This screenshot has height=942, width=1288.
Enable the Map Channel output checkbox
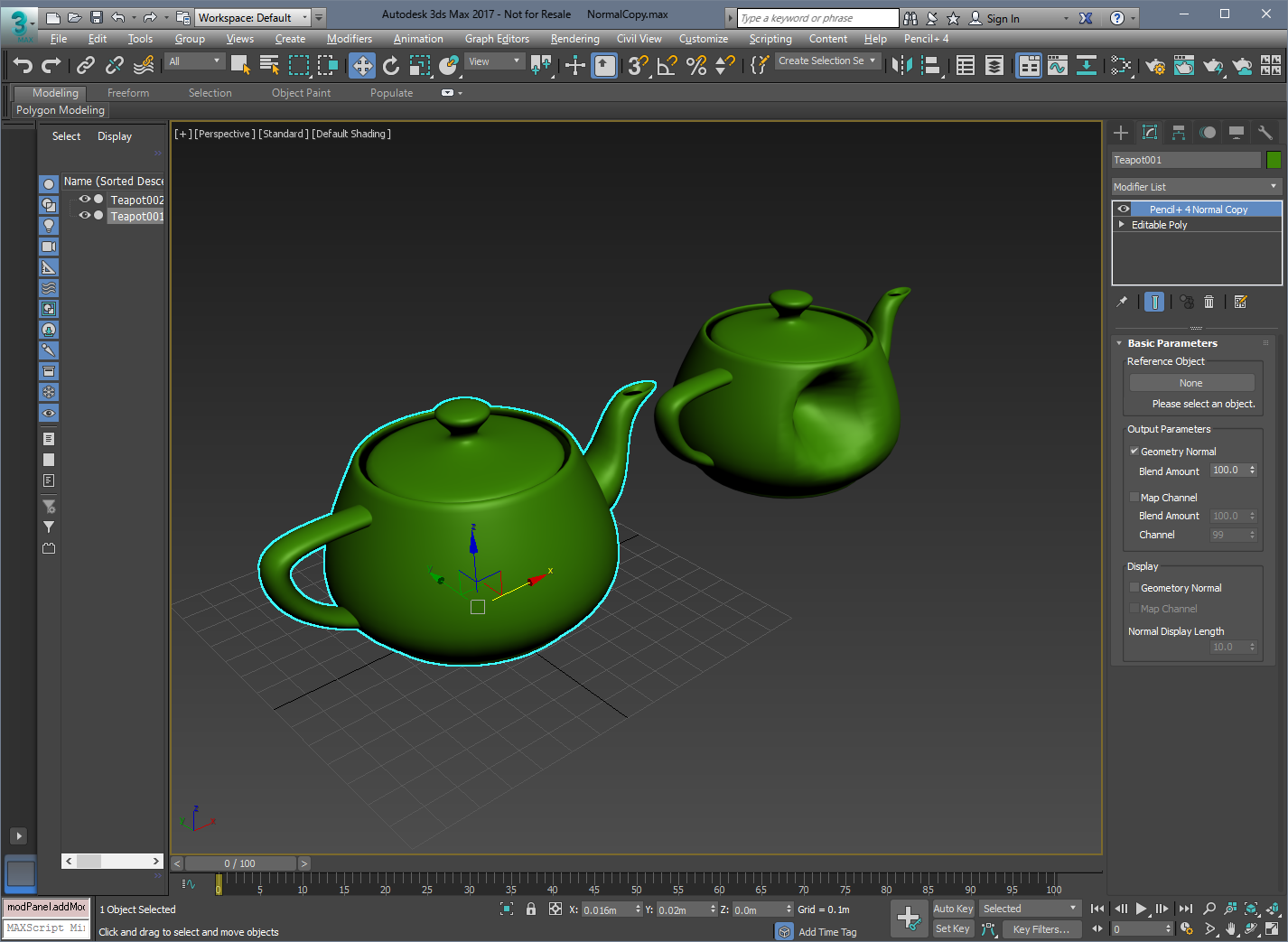pyautogui.click(x=1134, y=497)
